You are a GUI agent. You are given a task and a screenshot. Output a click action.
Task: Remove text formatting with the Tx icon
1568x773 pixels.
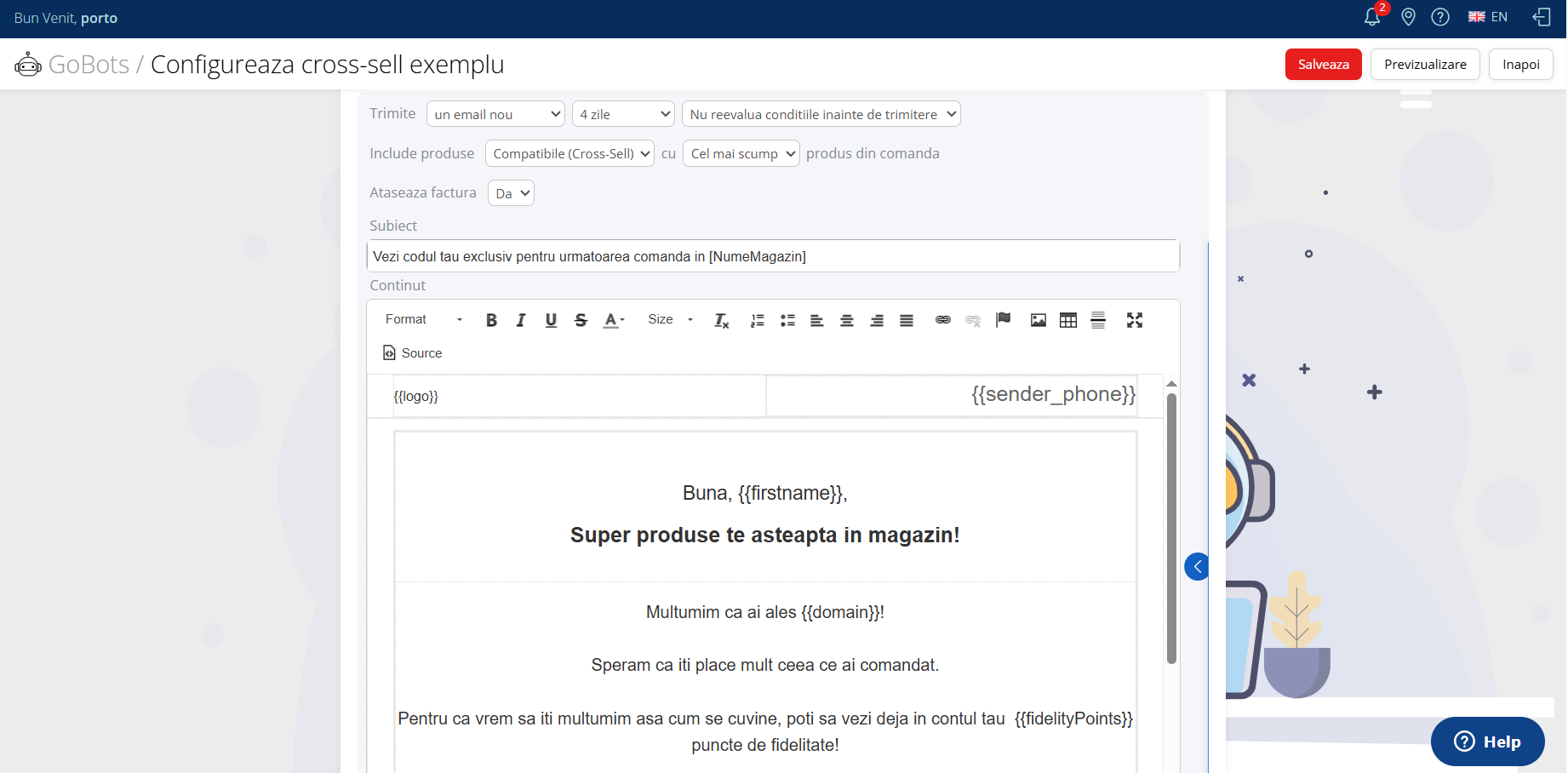721,321
